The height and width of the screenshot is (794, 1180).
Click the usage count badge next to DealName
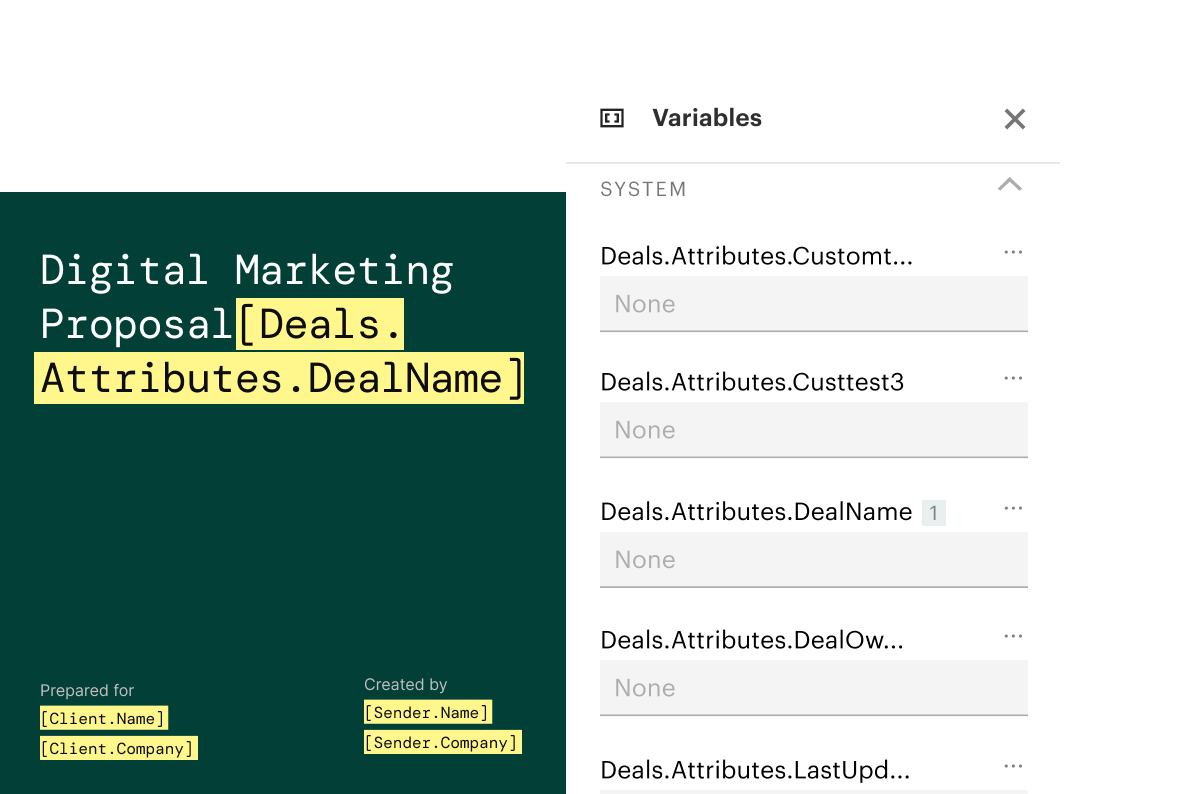(934, 513)
